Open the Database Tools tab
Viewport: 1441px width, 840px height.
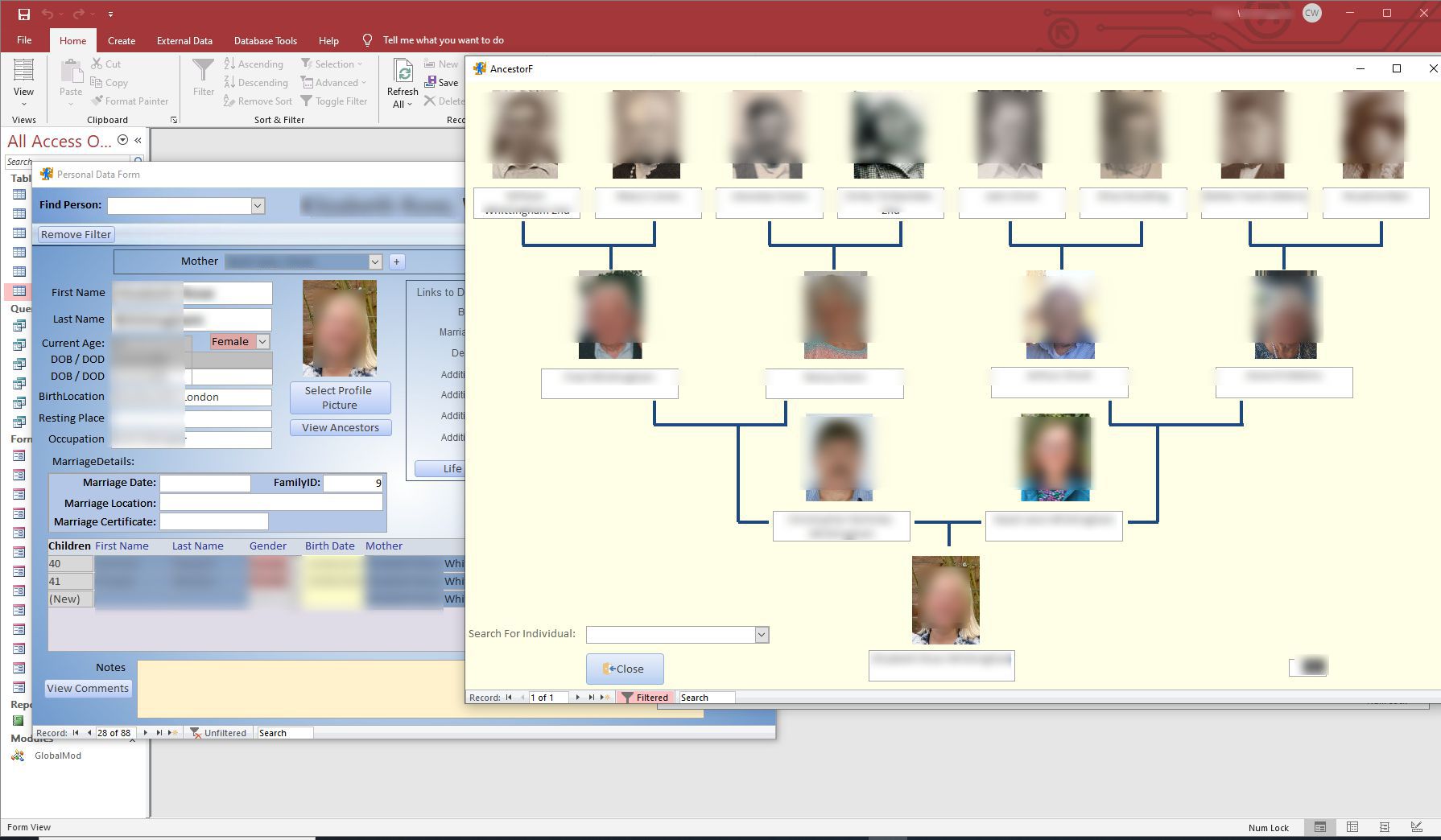265,40
